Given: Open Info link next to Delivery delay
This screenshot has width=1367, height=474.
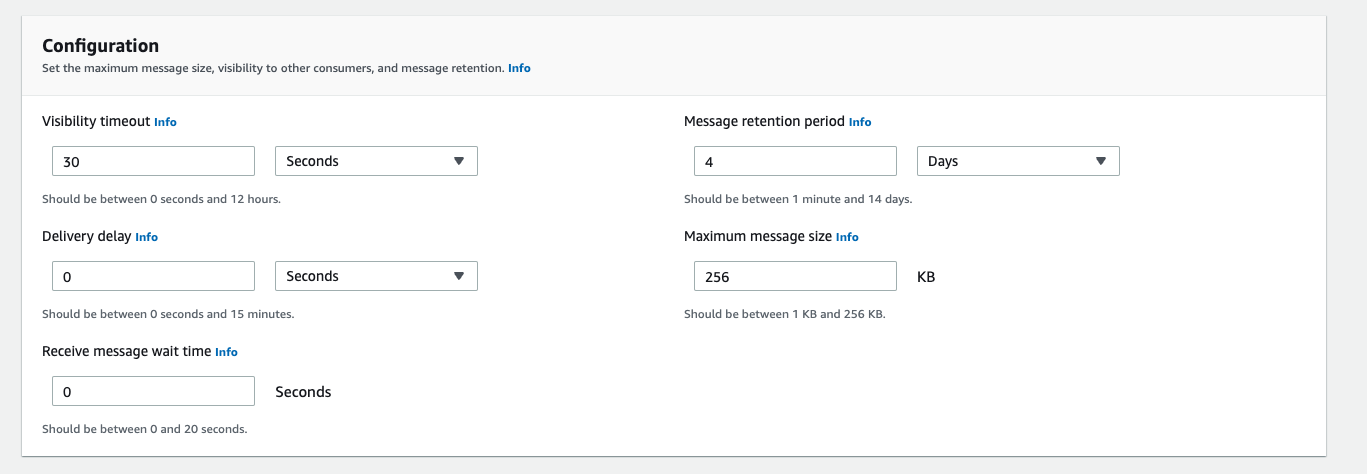Looking at the screenshot, I should click(146, 237).
